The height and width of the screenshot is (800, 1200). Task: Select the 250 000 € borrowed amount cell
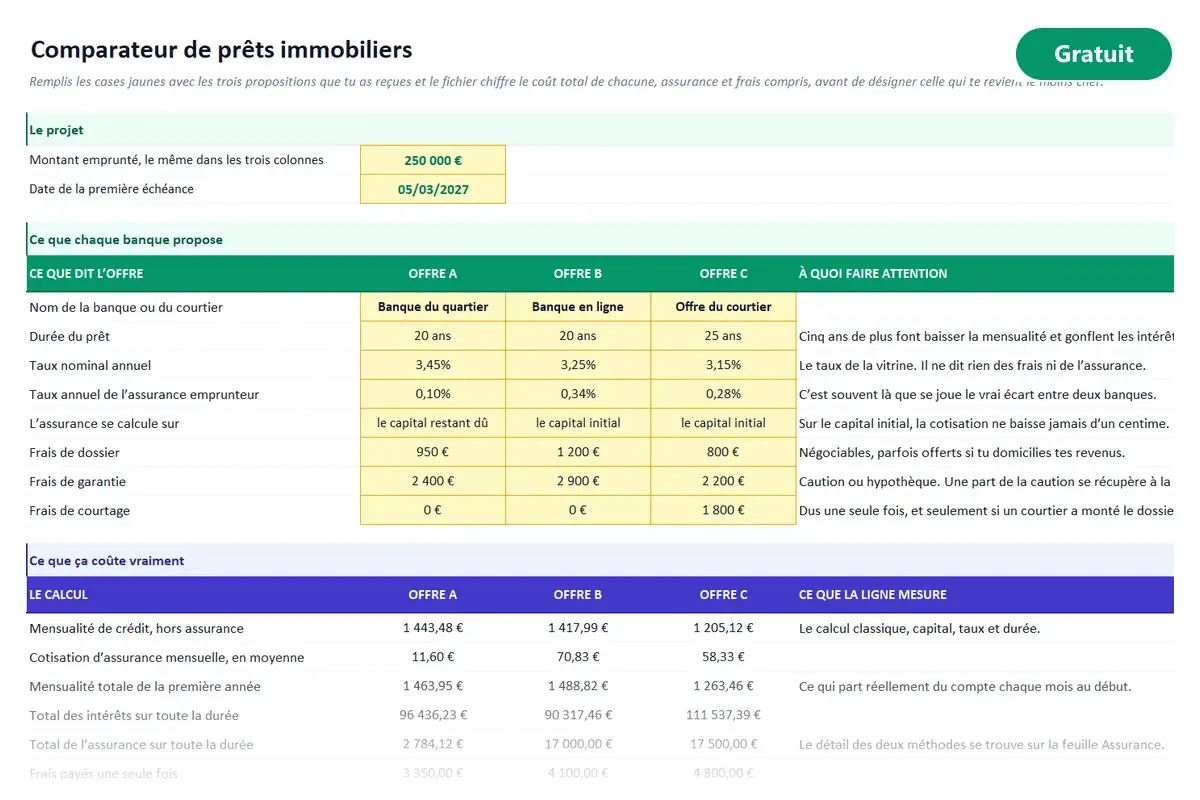[433, 160]
